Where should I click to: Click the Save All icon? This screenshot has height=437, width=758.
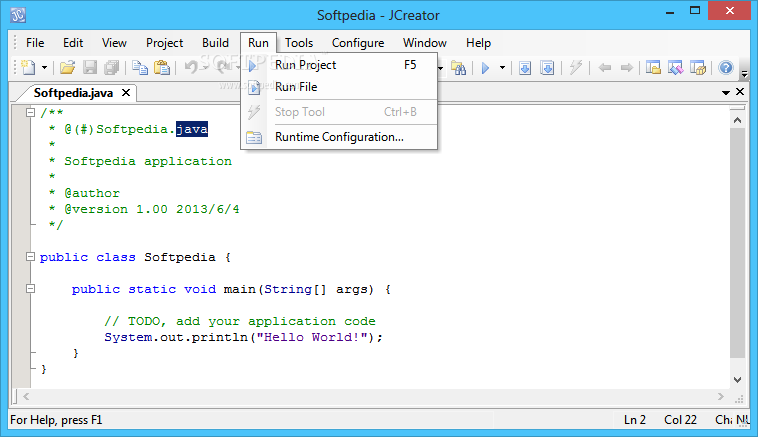[112, 68]
